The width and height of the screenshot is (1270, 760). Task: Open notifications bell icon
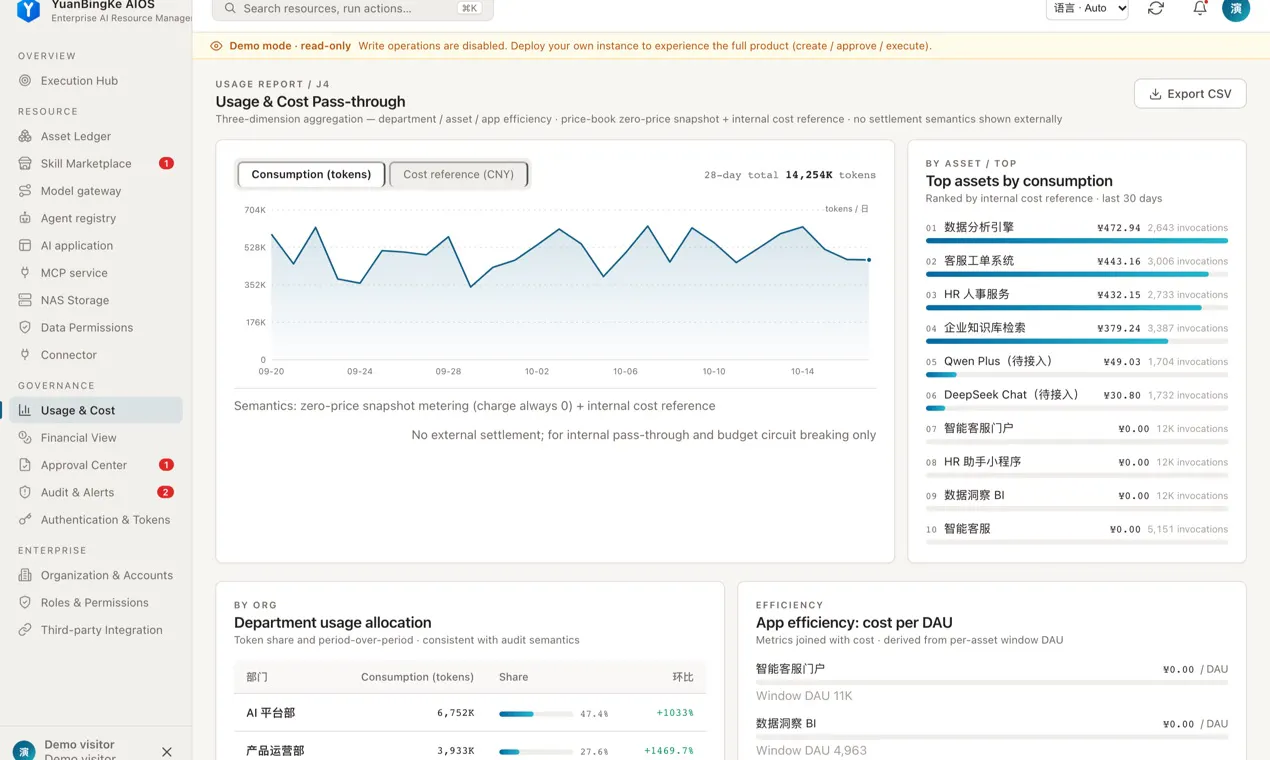(x=1200, y=8)
